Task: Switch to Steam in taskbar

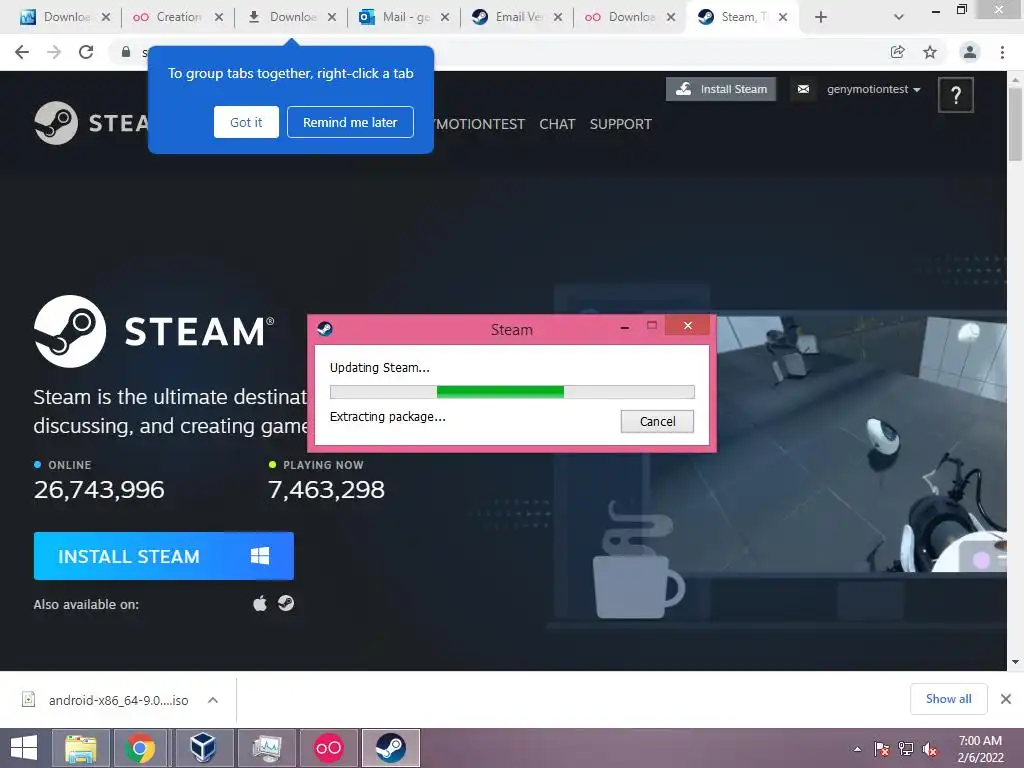Action: (x=391, y=748)
